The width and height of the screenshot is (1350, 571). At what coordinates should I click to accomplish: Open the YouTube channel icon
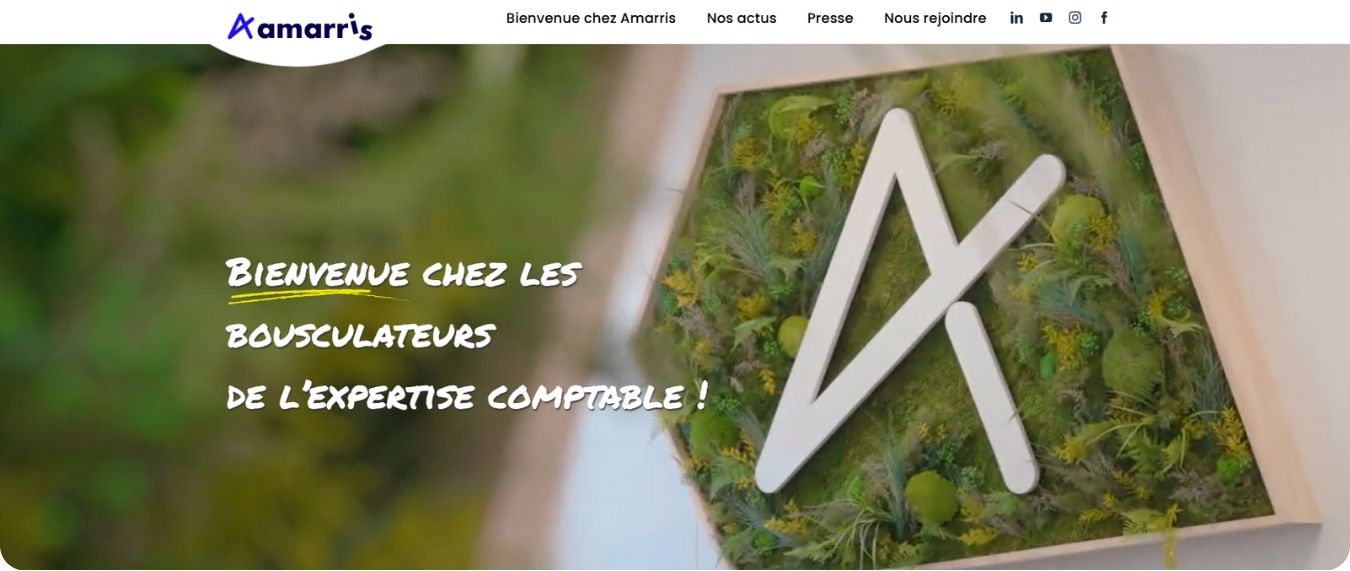tap(1045, 17)
